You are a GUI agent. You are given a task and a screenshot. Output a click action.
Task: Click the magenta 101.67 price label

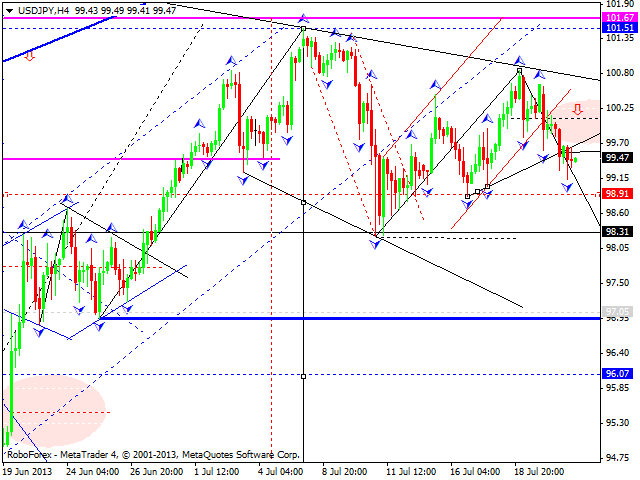point(620,18)
